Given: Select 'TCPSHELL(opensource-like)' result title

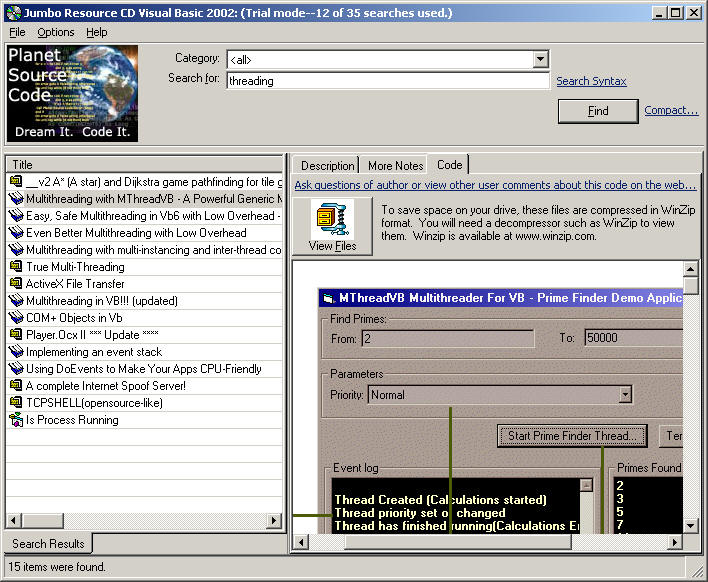Looking at the screenshot, I should 94,403.
